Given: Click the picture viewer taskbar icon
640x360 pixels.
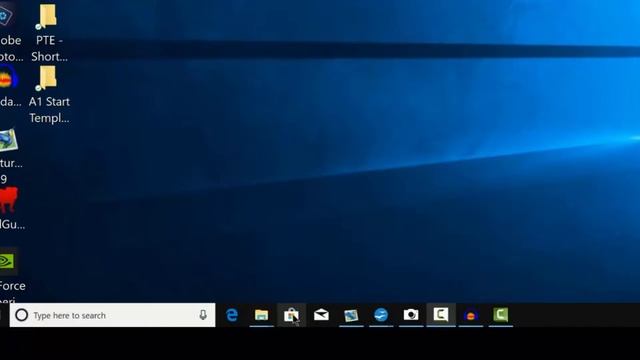Looking at the screenshot, I should click(x=351, y=315).
